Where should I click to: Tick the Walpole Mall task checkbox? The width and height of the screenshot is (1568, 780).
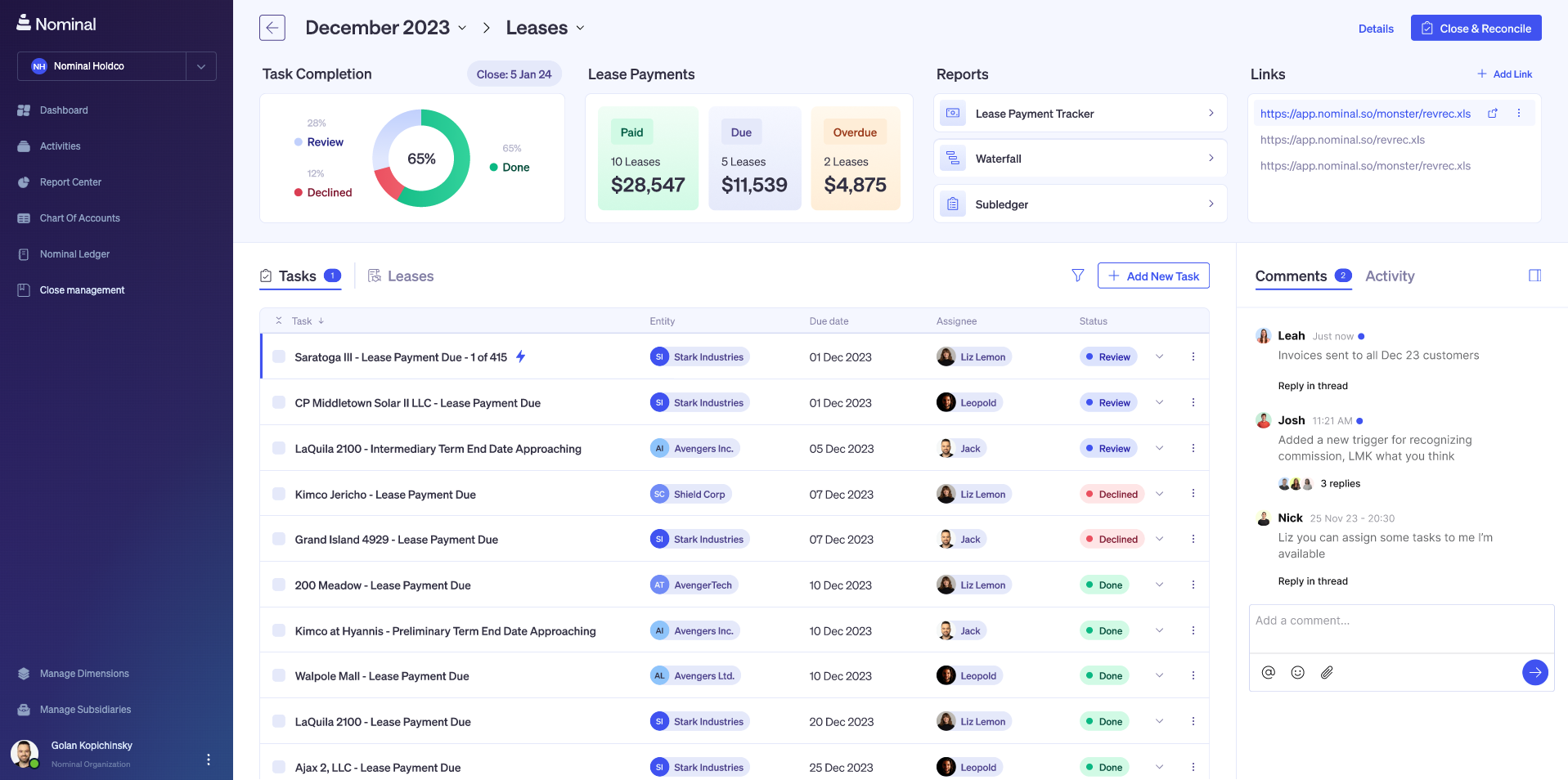click(279, 675)
